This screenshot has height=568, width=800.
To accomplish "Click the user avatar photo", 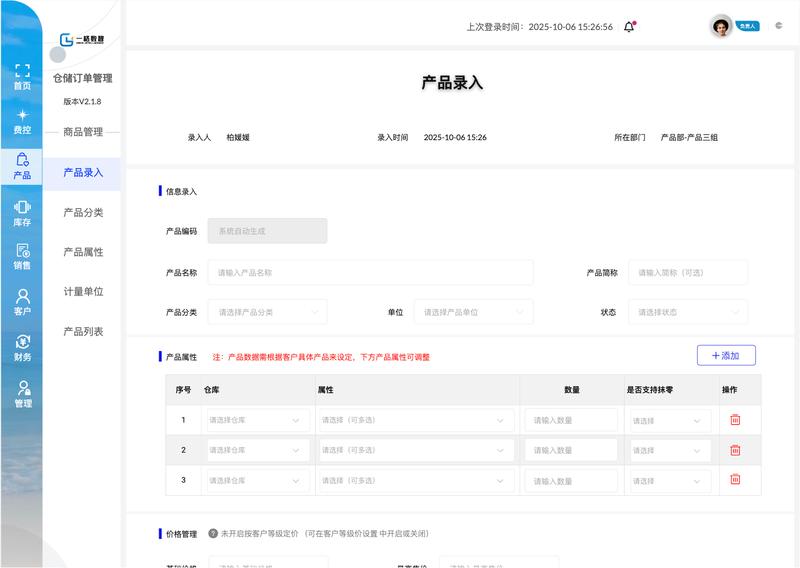I will [x=721, y=26].
